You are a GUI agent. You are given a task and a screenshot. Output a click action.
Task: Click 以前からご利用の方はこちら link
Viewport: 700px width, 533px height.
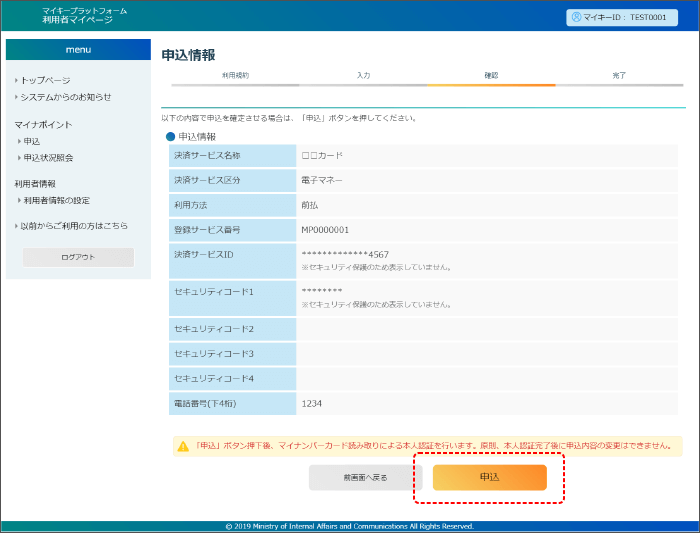point(73,226)
